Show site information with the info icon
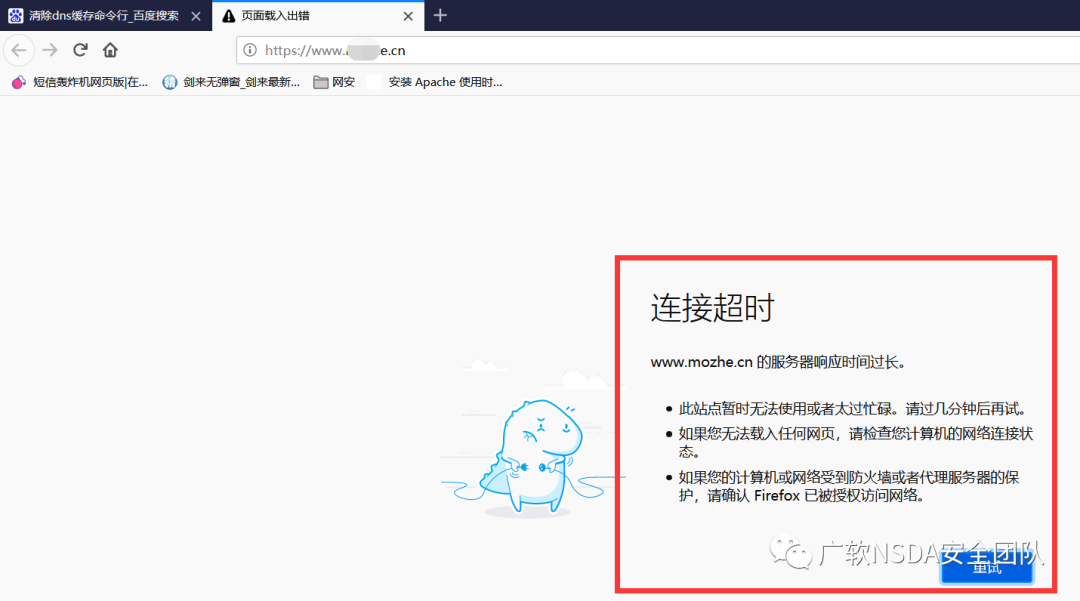Viewport: 1080px width, 601px height. (250, 50)
